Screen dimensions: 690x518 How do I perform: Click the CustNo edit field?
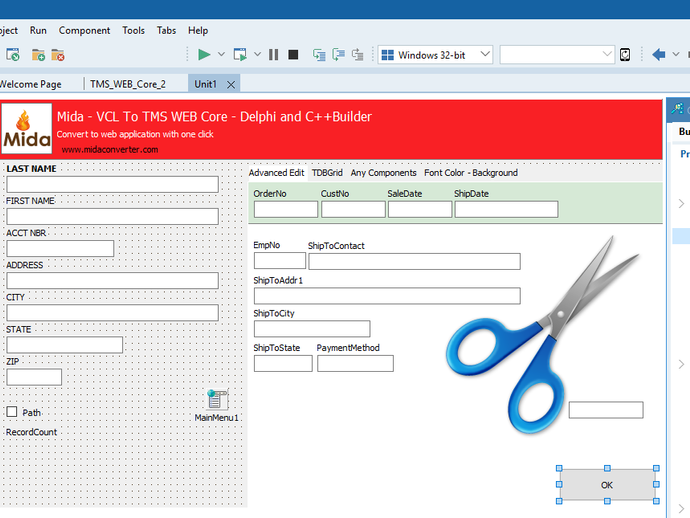(x=353, y=209)
